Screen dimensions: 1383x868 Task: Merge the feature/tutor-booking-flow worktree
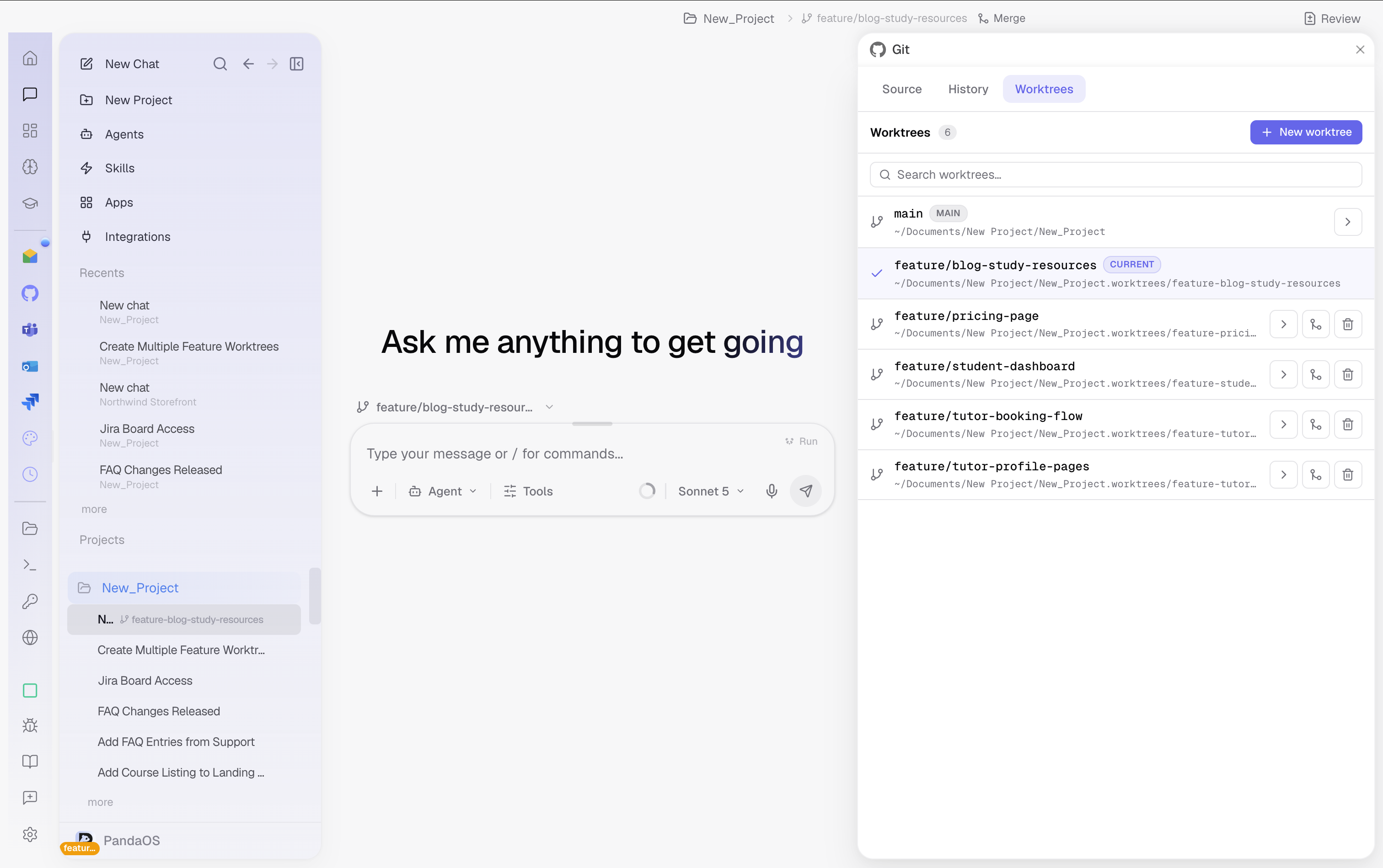point(1315,425)
